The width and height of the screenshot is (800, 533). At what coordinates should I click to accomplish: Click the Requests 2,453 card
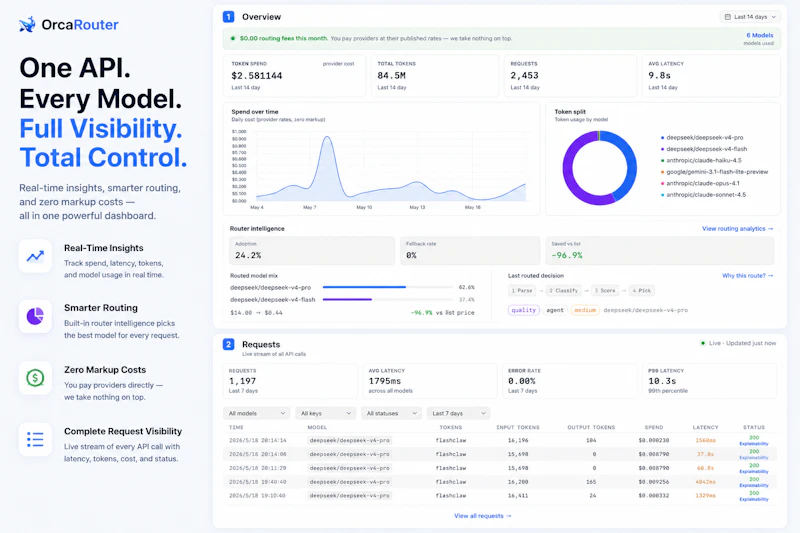click(570, 75)
